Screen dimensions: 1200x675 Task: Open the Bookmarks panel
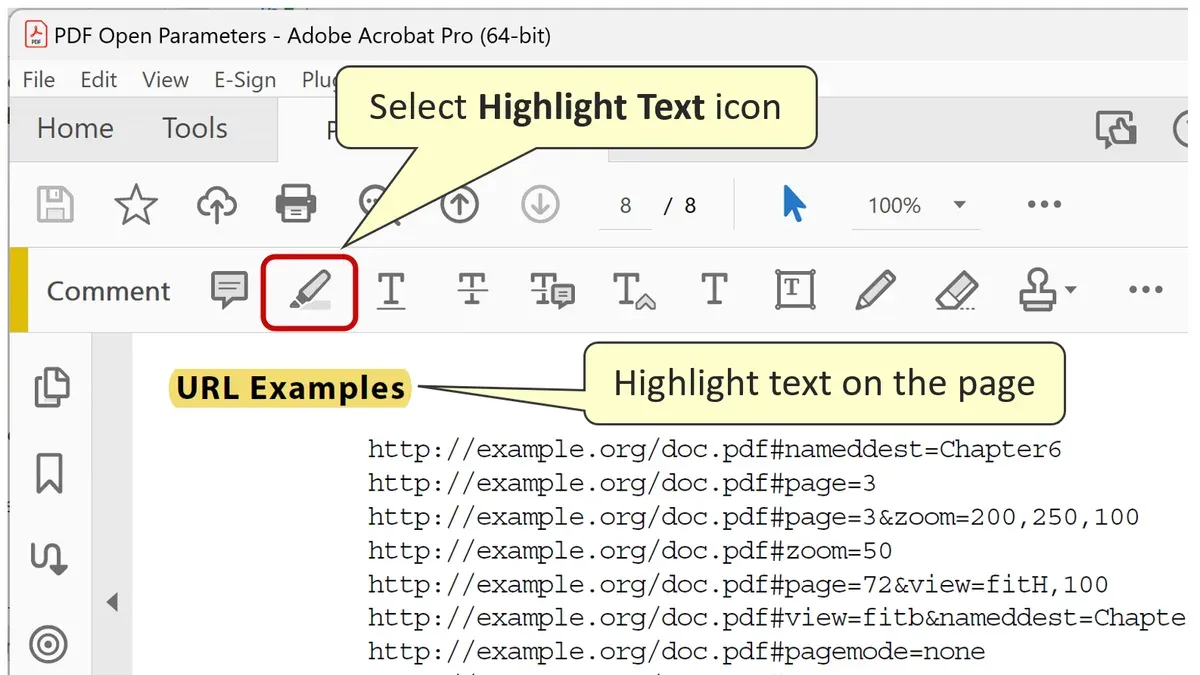pyautogui.click(x=50, y=473)
